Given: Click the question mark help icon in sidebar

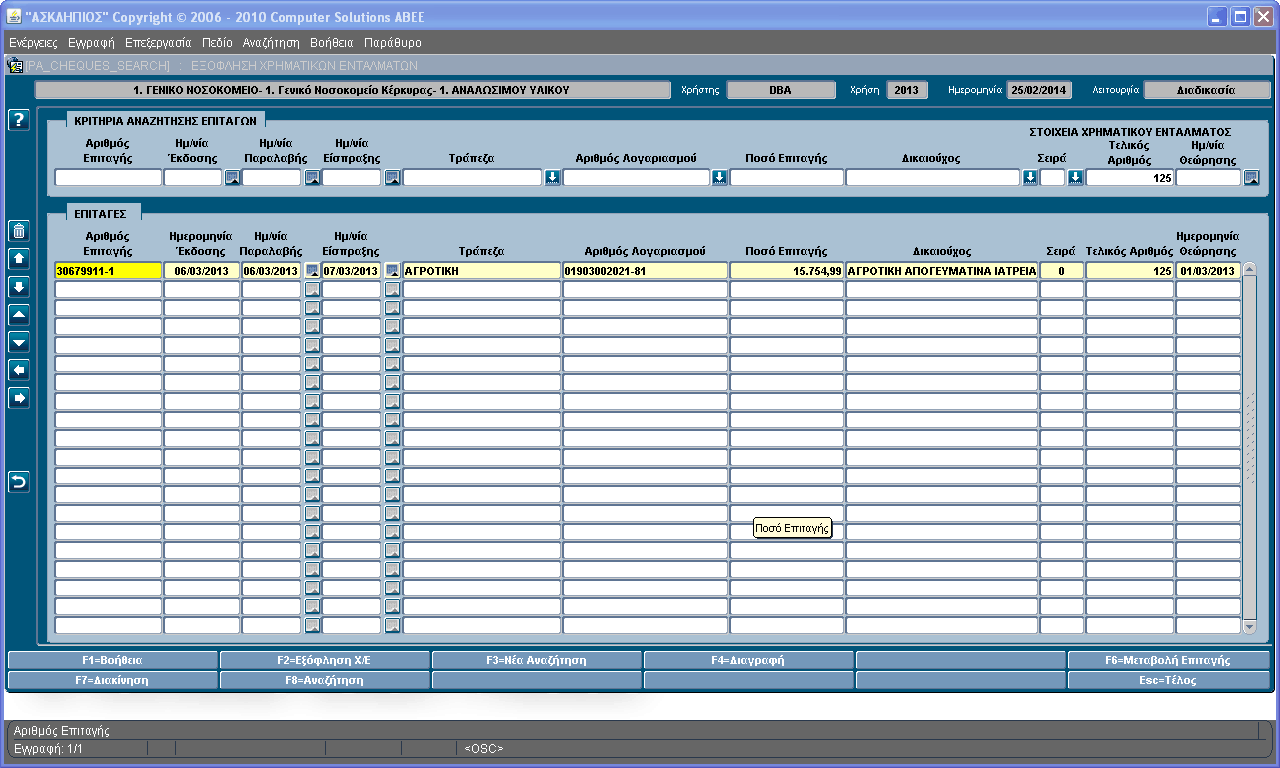Looking at the screenshot, I should [x=18, y=120].
